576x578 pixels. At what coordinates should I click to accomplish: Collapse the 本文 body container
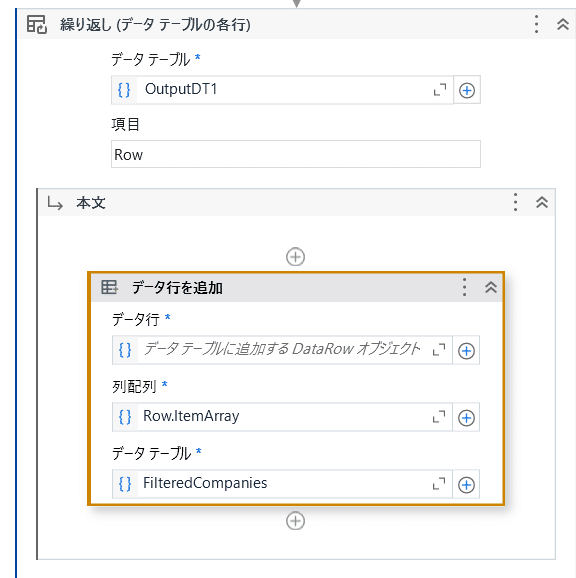[x=542, y=202]
